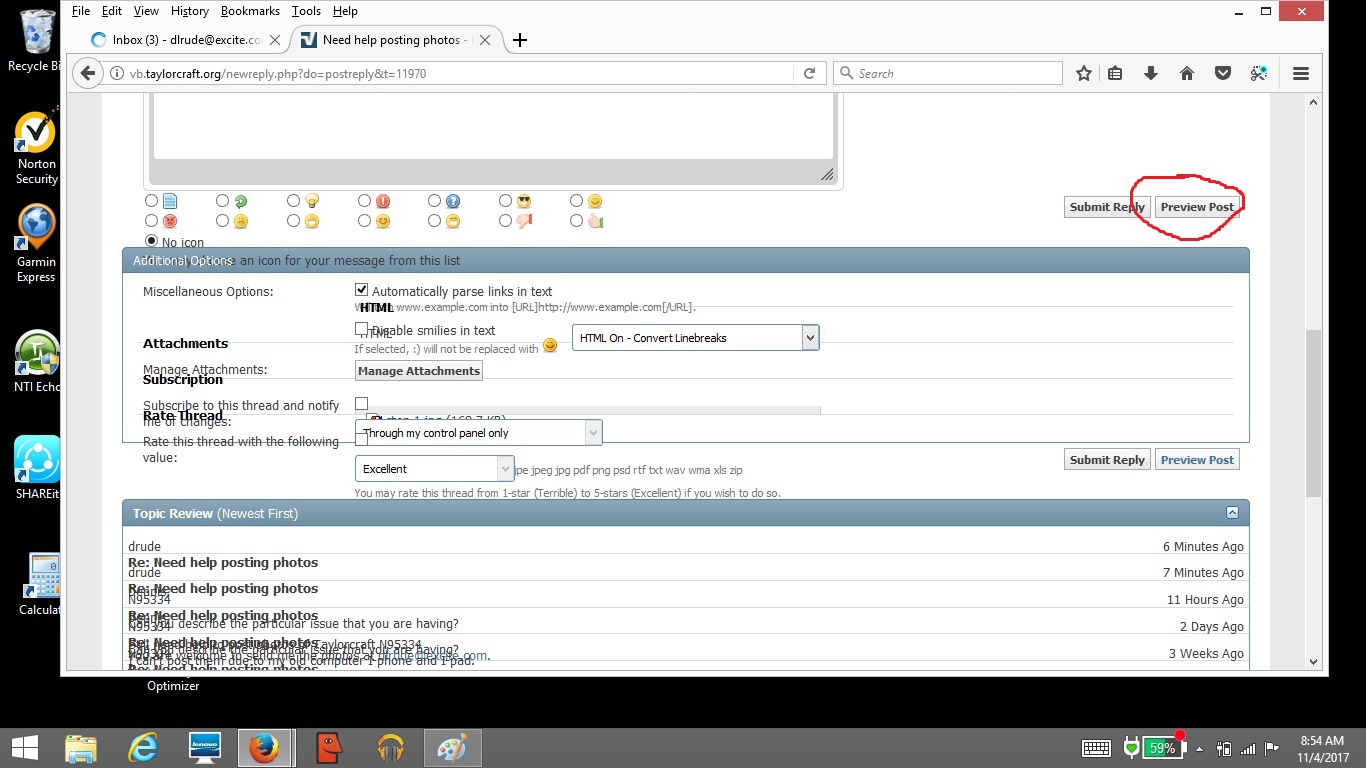This screenshot has width=1366, height=768.
Task: Select the Norton Security desktop shortcut
Action: [x=36, y=148]
